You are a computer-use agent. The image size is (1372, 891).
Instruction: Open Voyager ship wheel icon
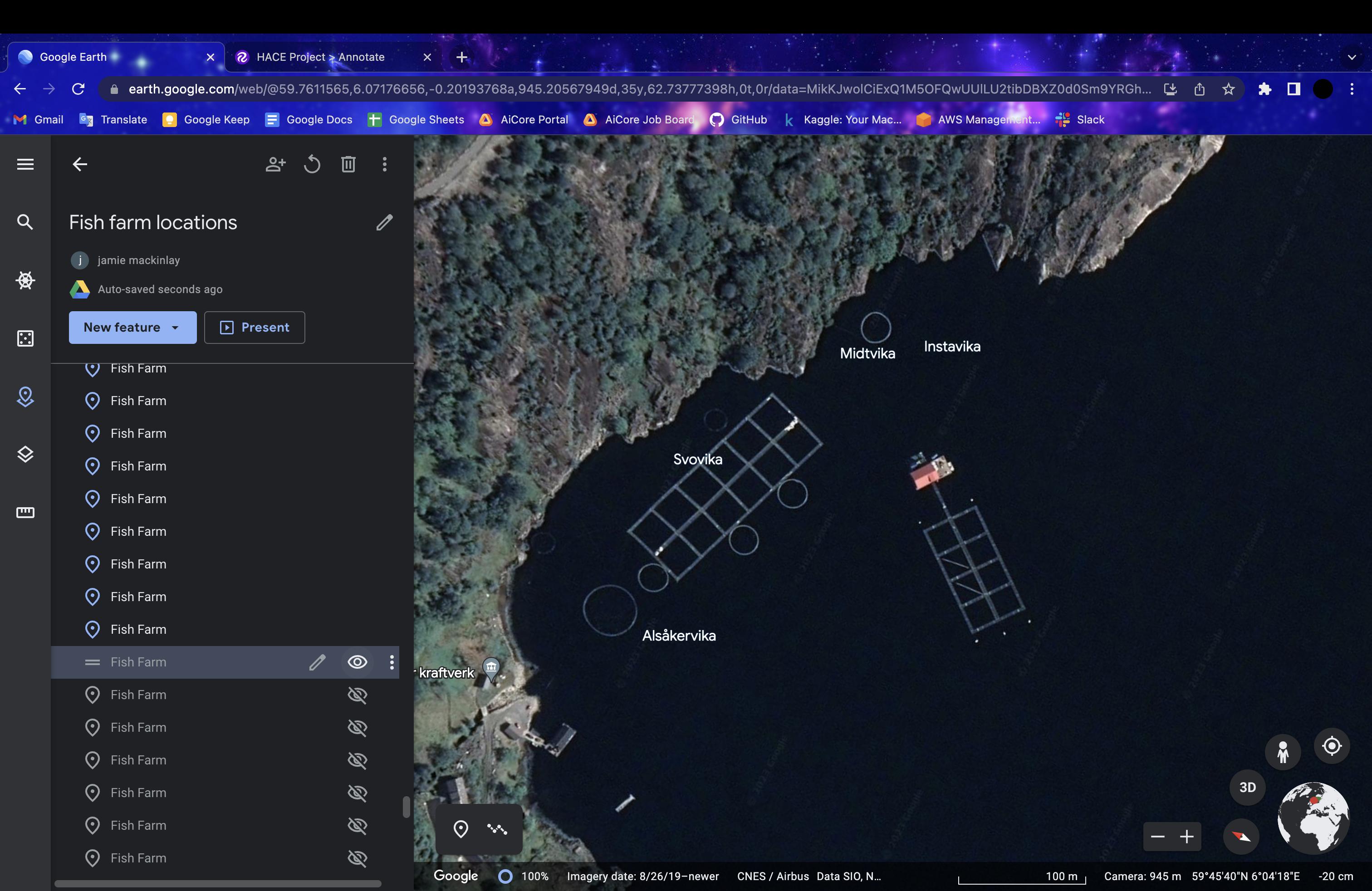(25, 281)
